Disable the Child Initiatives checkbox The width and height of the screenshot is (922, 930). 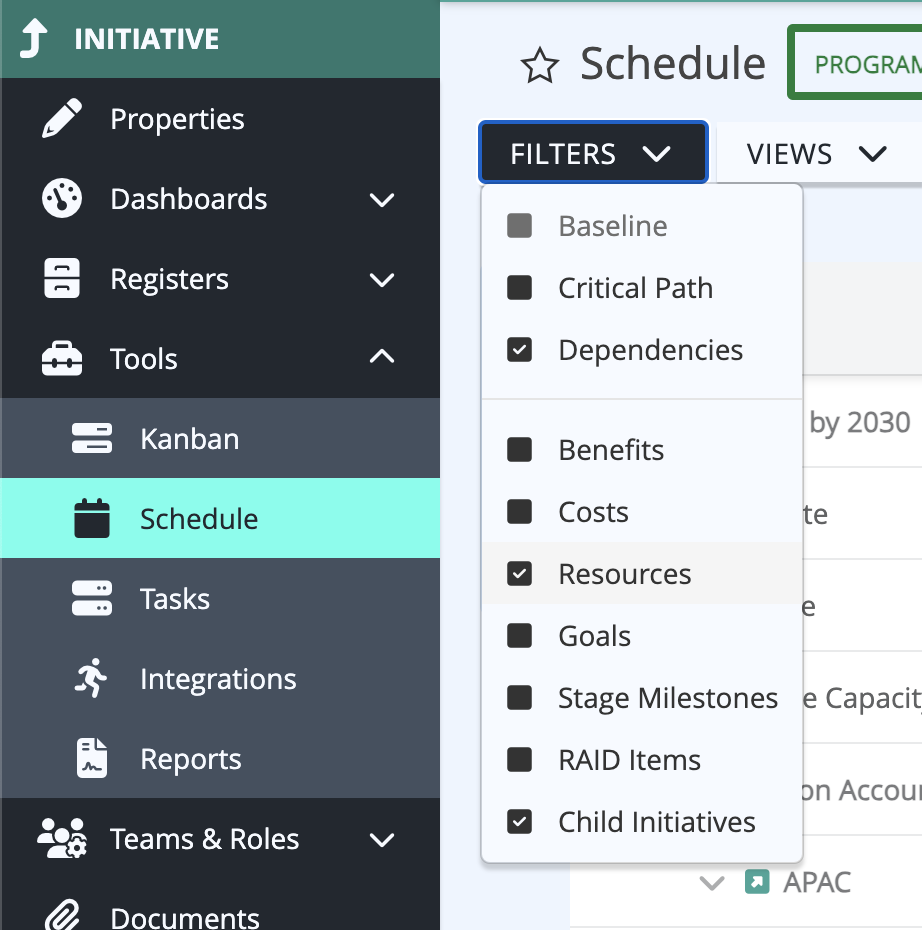point(519,821)
